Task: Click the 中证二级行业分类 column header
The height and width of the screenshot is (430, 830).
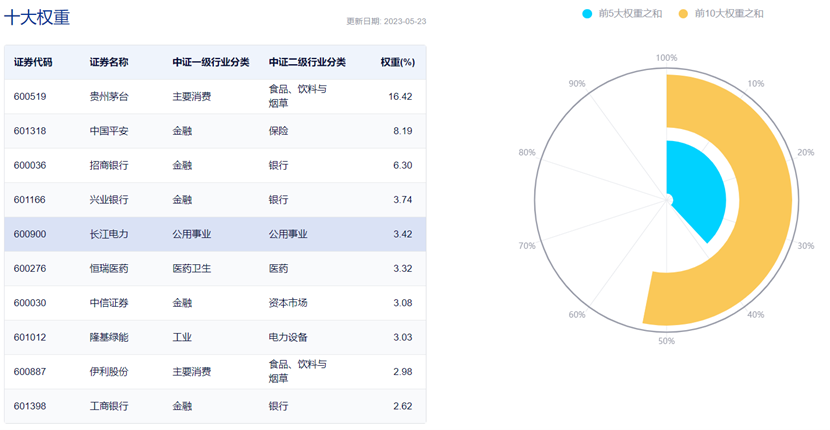Action: pyautogui.click(x=307, y=62)
